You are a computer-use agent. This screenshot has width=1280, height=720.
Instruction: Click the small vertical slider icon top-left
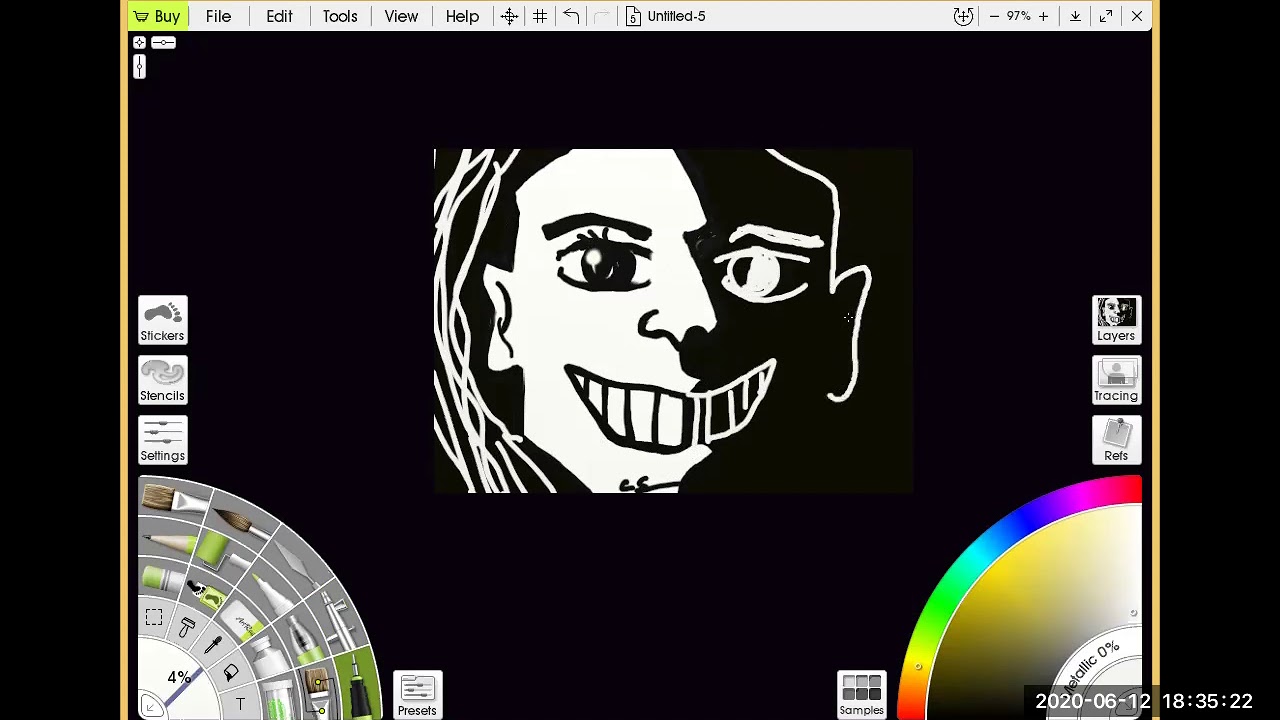coord(139,66)
